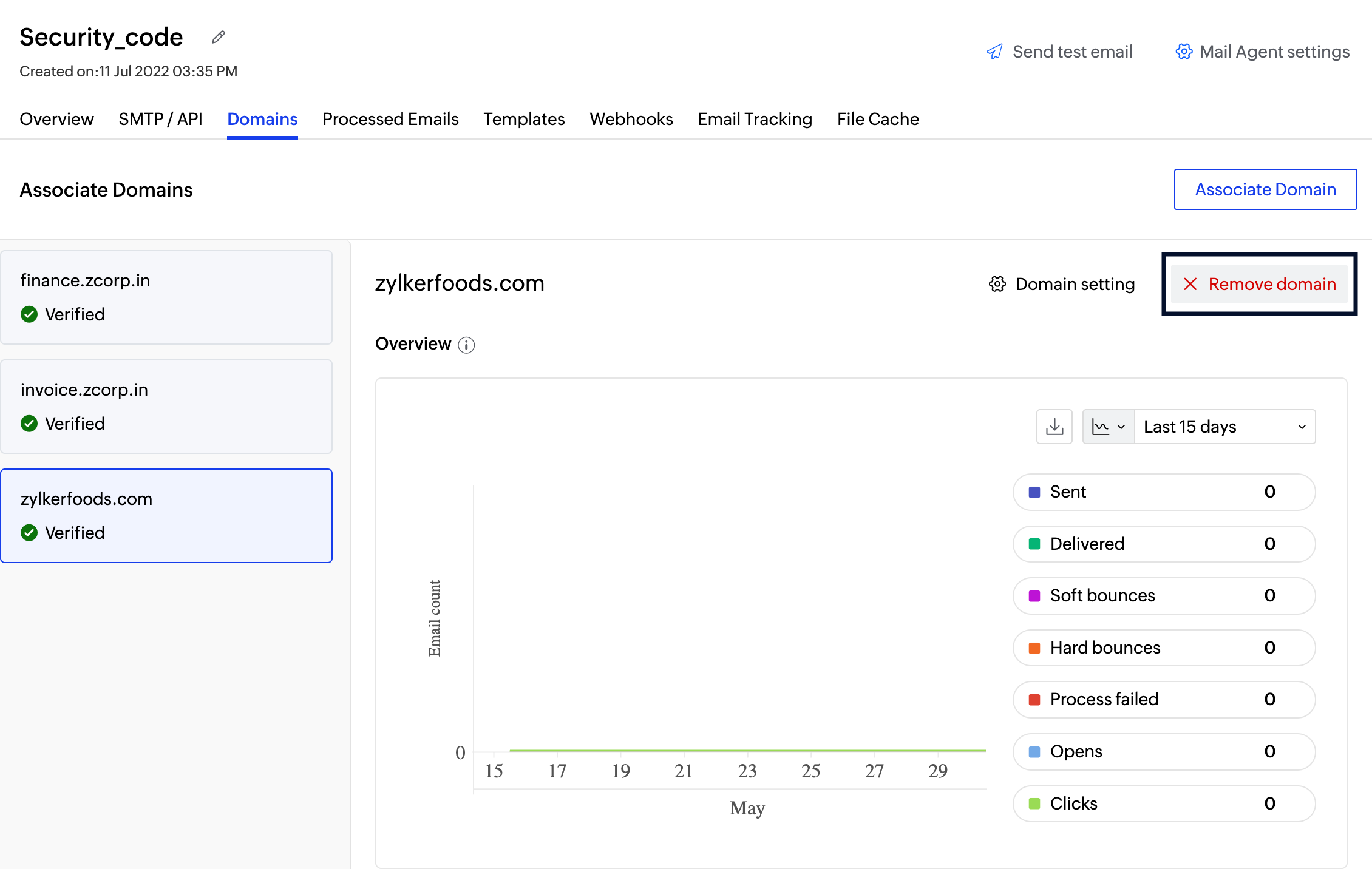Click the pencil icon to rename Security_code

point(218,37)
